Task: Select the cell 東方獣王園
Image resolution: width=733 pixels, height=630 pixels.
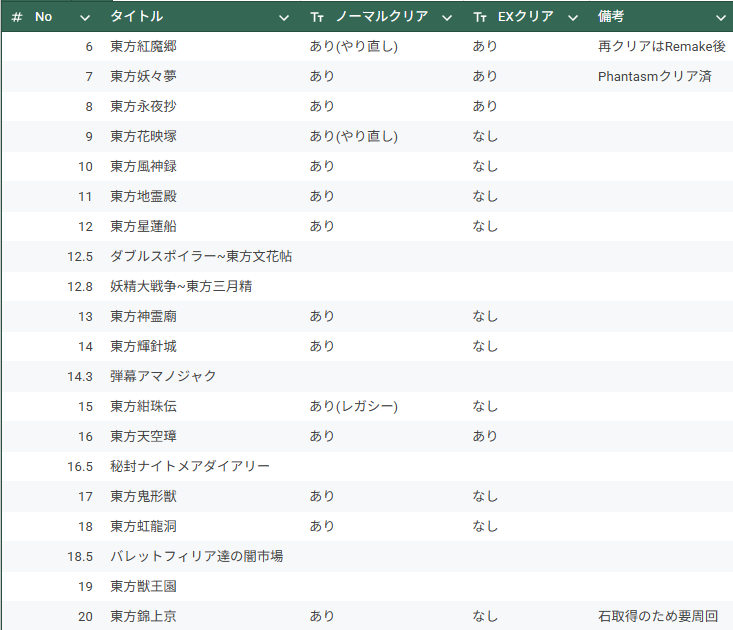Action: (x=144, y=586)
